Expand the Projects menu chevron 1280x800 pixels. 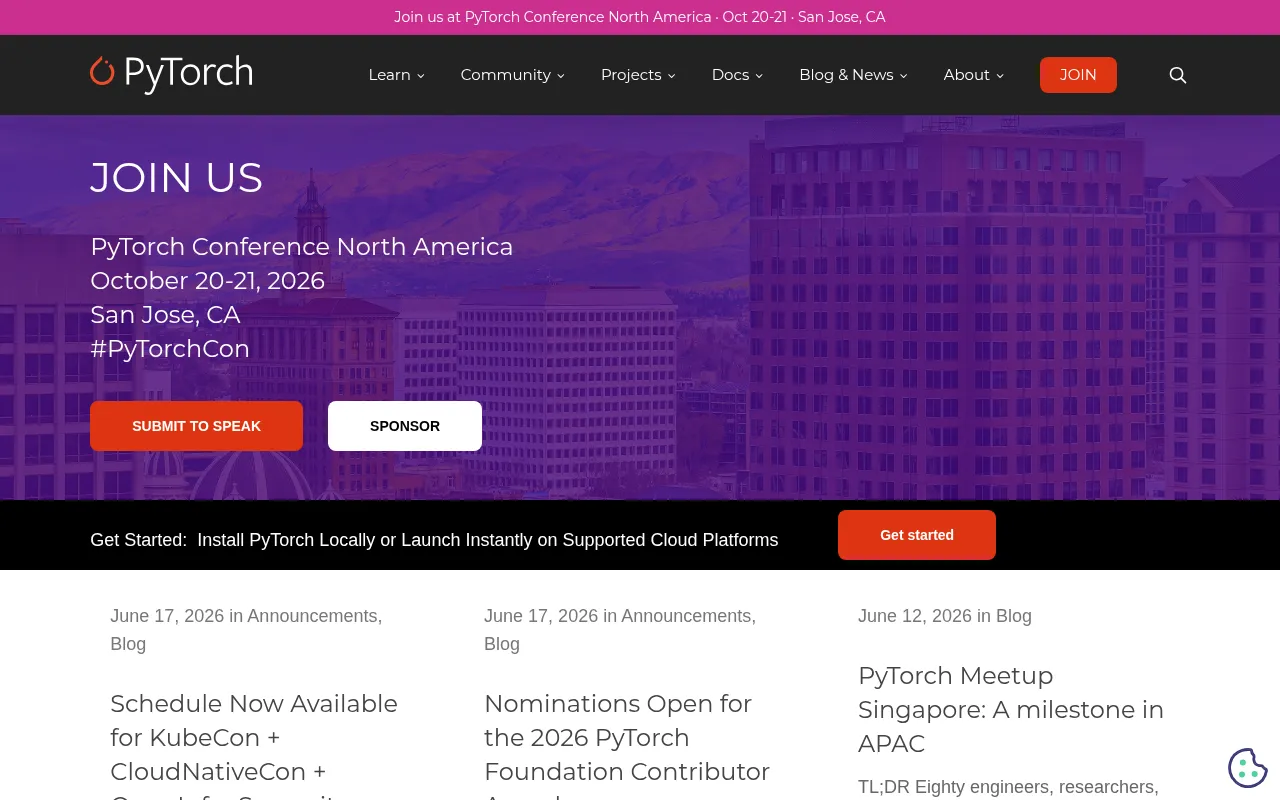(672, 76)
